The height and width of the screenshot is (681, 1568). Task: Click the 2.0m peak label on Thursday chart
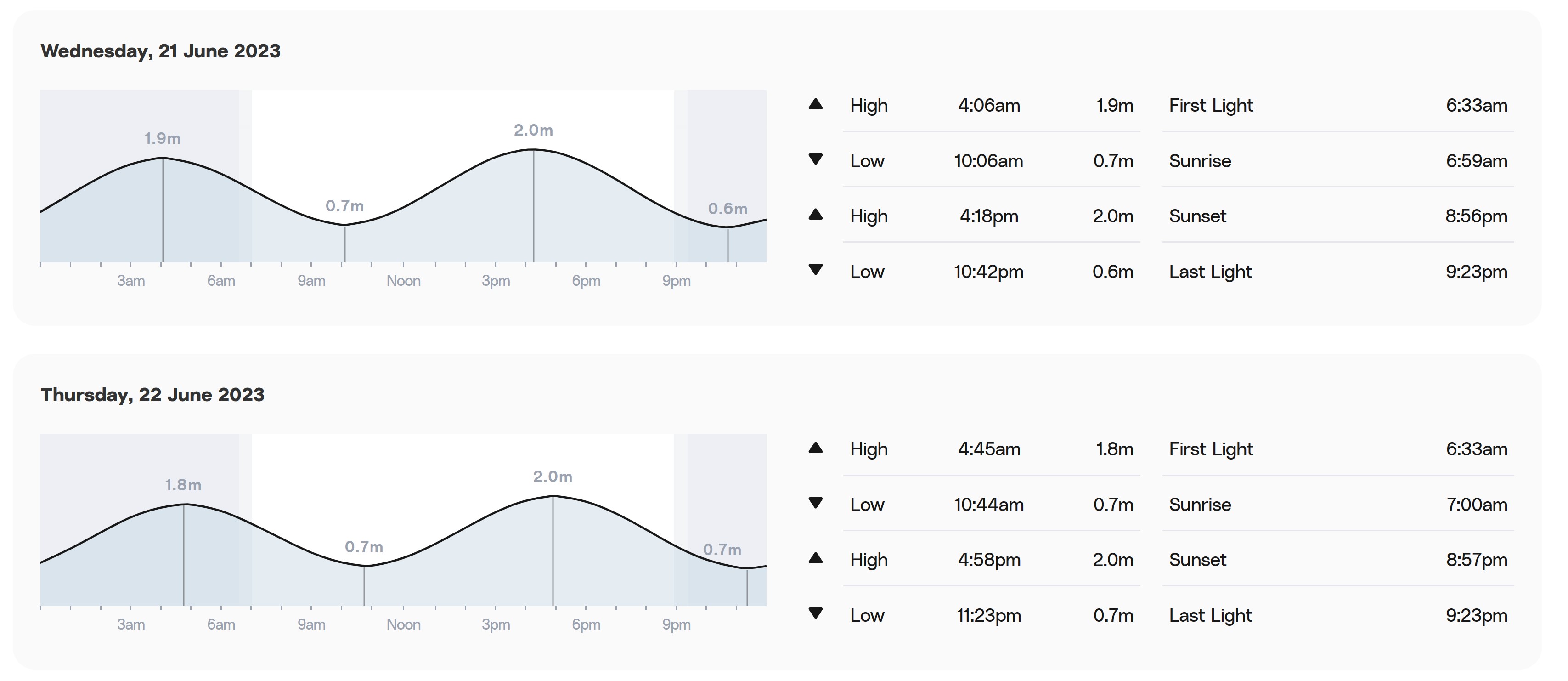(x=553, y=477)
